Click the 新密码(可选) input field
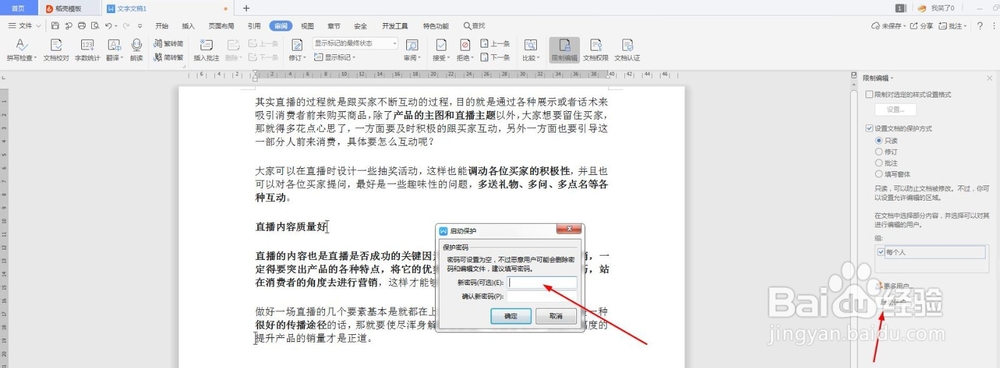The image size is (1000, 368). coord(542,283)
